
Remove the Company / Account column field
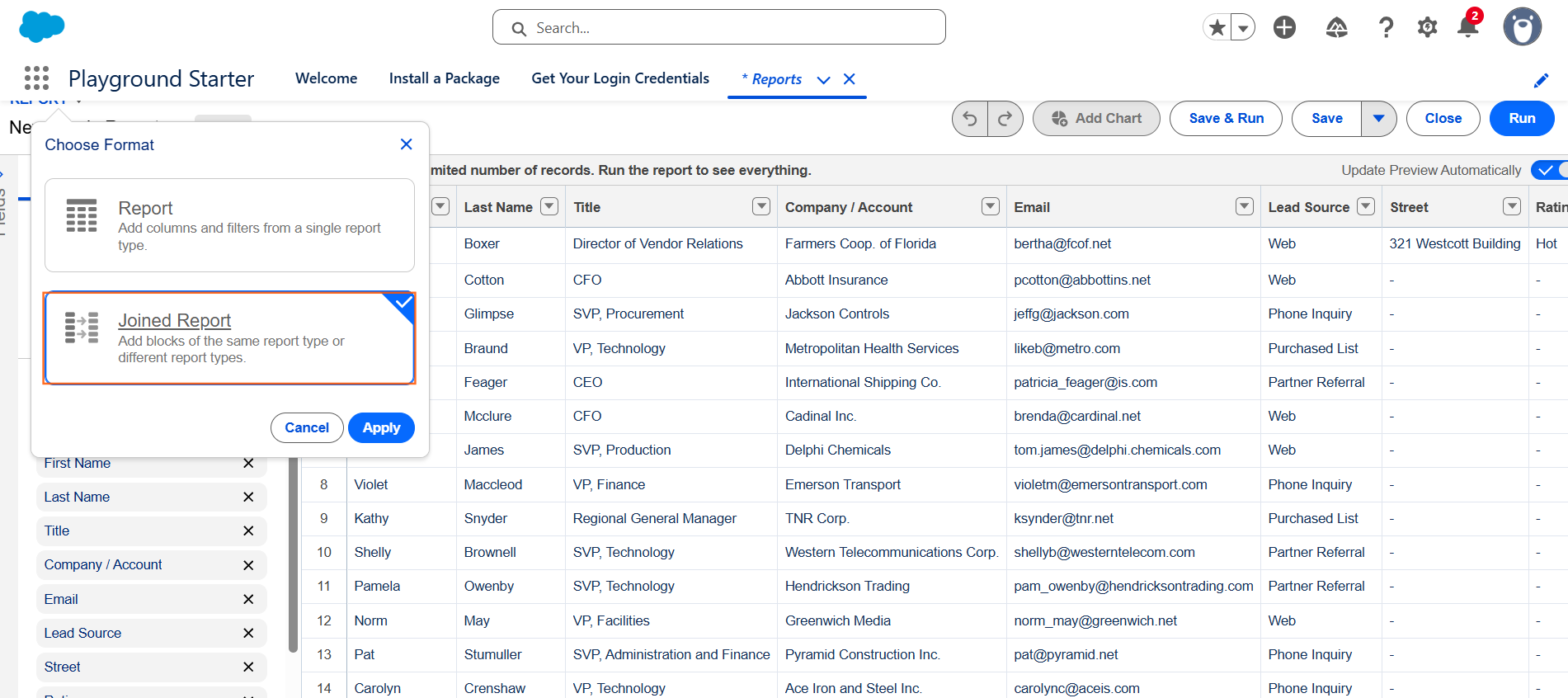pyautogui.click(x=248, y=565)
